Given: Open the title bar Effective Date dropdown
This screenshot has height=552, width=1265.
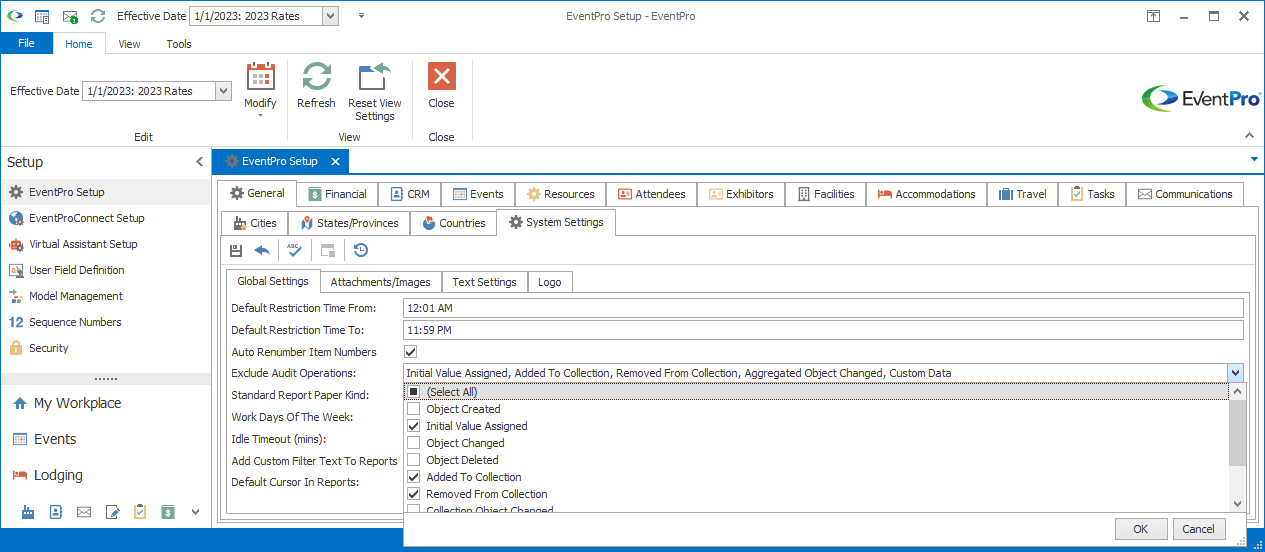Looking at the screenshot, I should 330,16.
